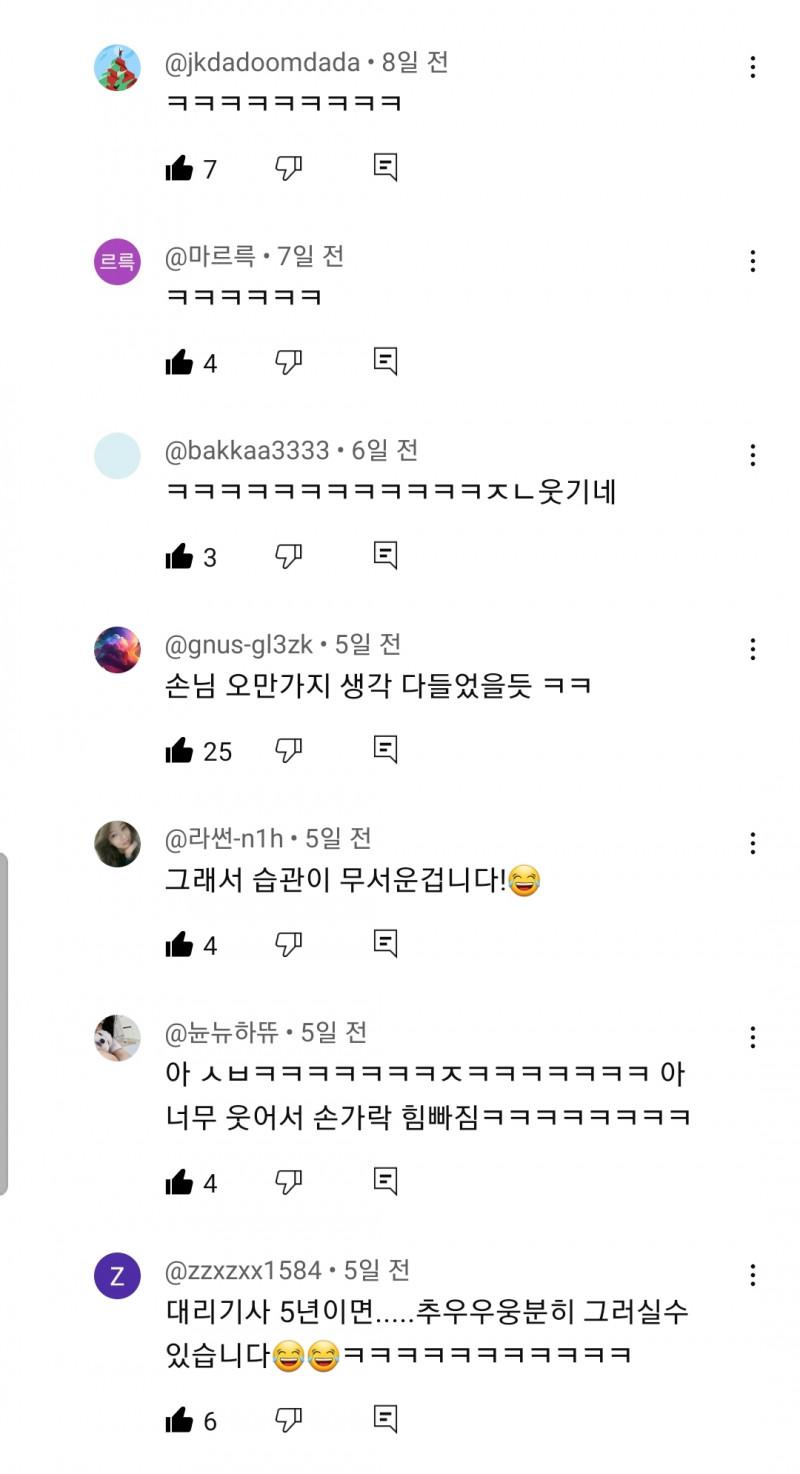Screen dimensions: 800x1474
Task: Reply to @마르륵's comment
Action: point(385,361)
